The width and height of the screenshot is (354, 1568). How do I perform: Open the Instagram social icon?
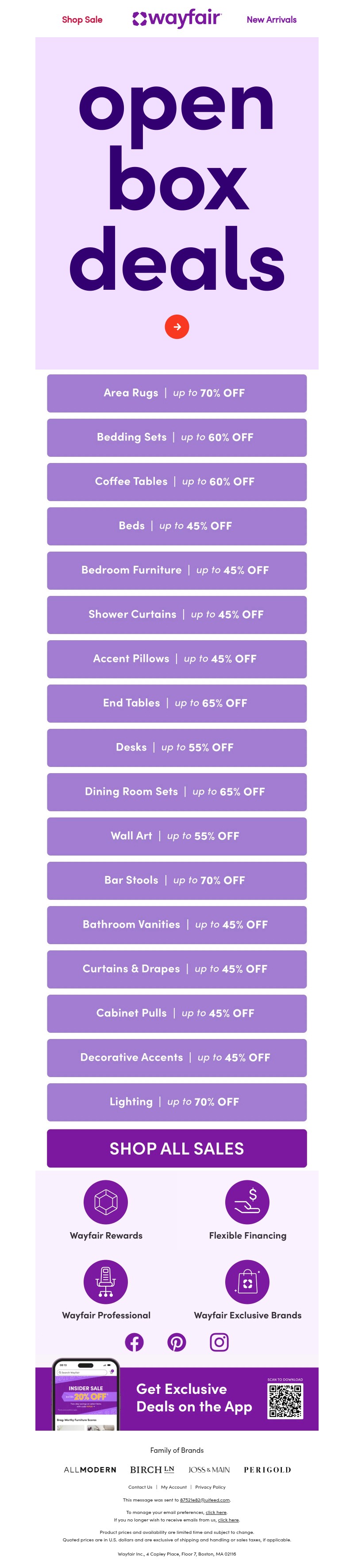click(x=219, y=1342)
